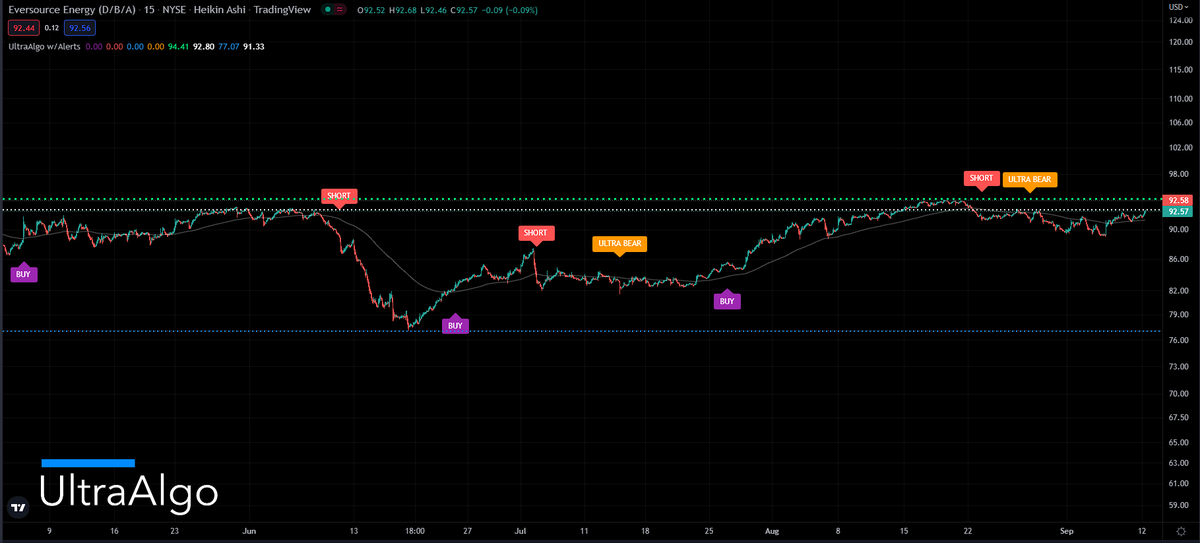Click the 67.50 price axis label
The height and width of the screenshot is (543, 1200).
pos(1178,417)
